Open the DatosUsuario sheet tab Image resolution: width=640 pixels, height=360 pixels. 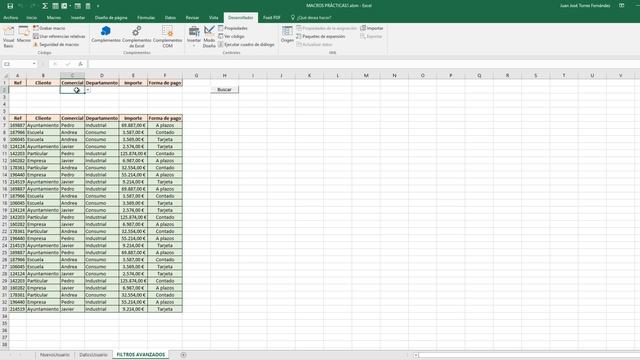point(93,355)
